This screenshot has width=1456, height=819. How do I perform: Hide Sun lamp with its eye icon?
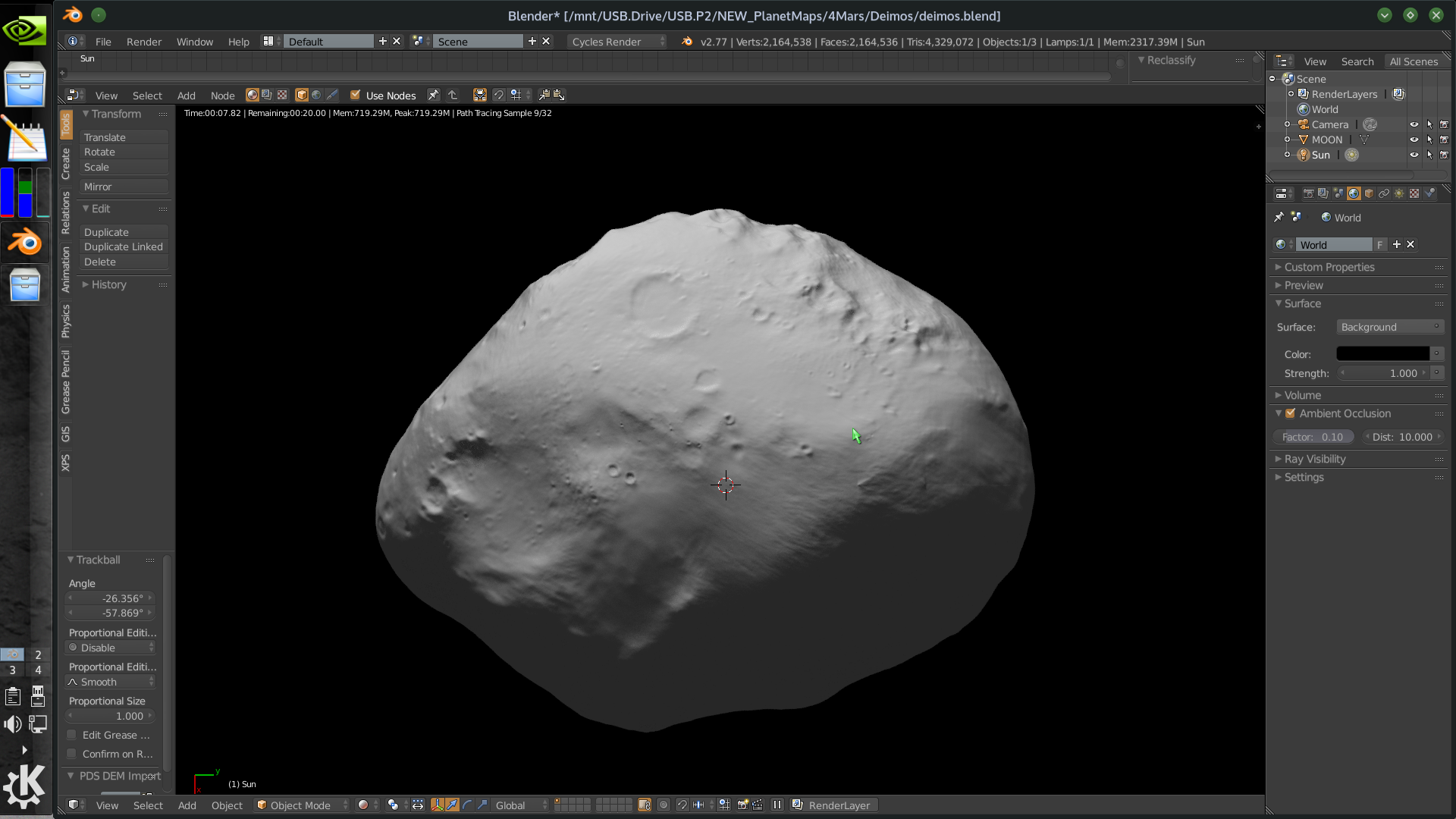click(x=1414, y=155)
